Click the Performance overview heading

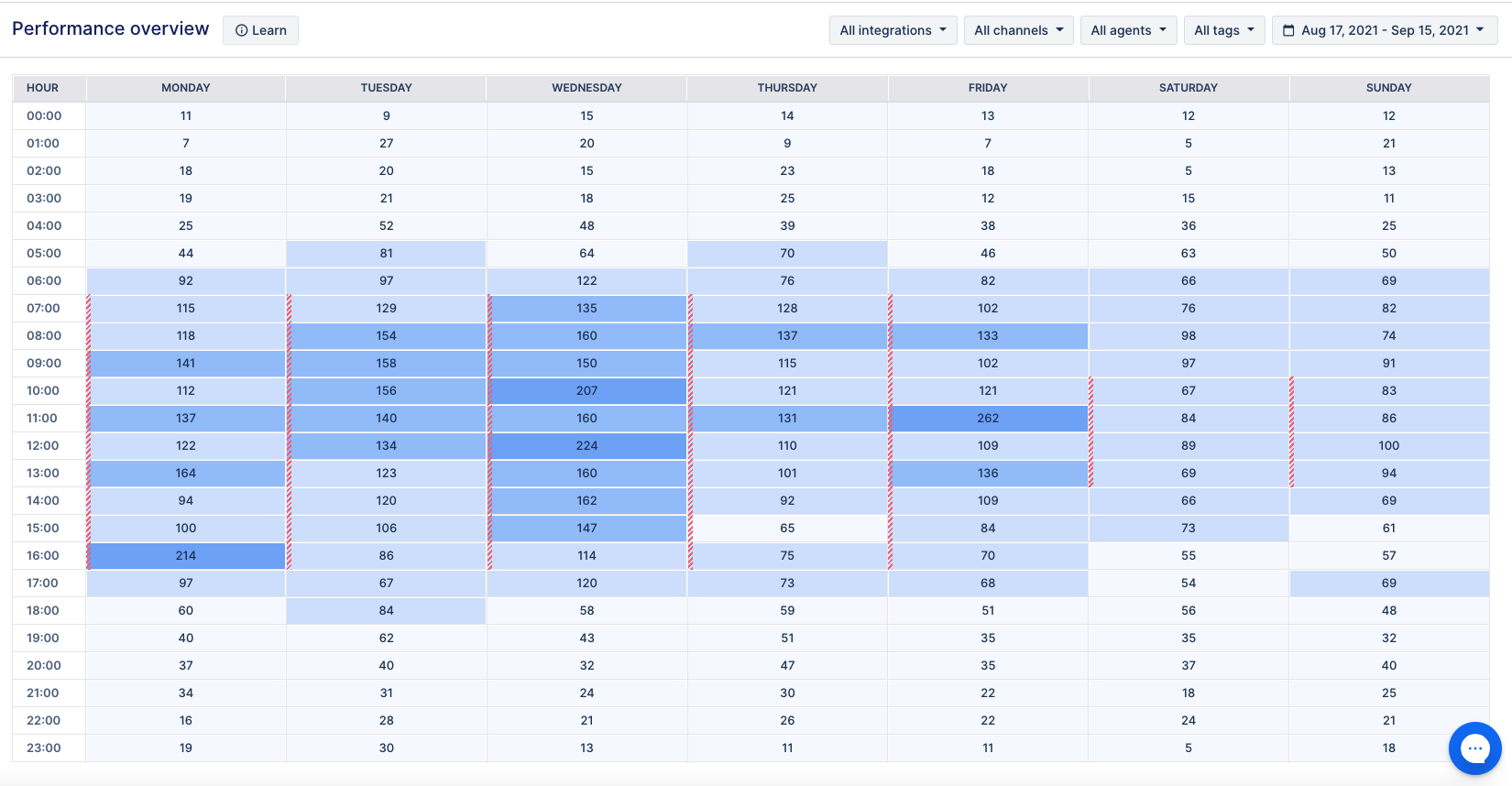pos(111,28)
